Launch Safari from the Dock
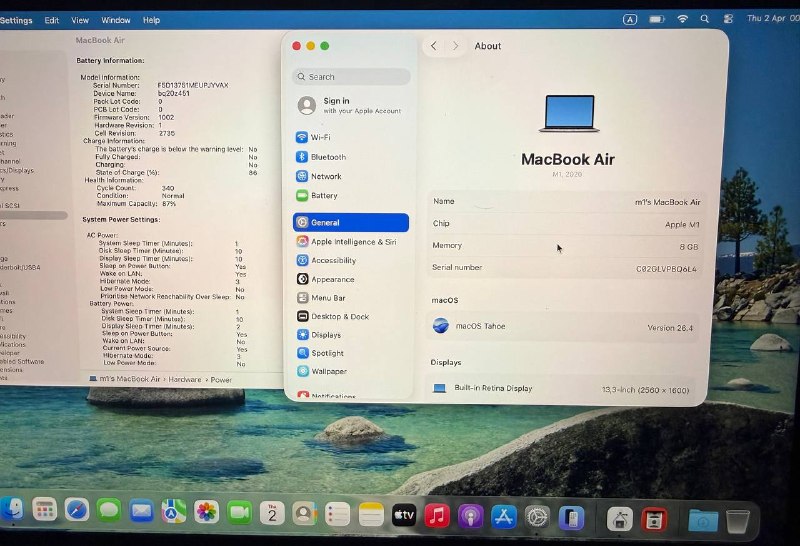Screen dimensions: 800x546 tap(77, 510)
